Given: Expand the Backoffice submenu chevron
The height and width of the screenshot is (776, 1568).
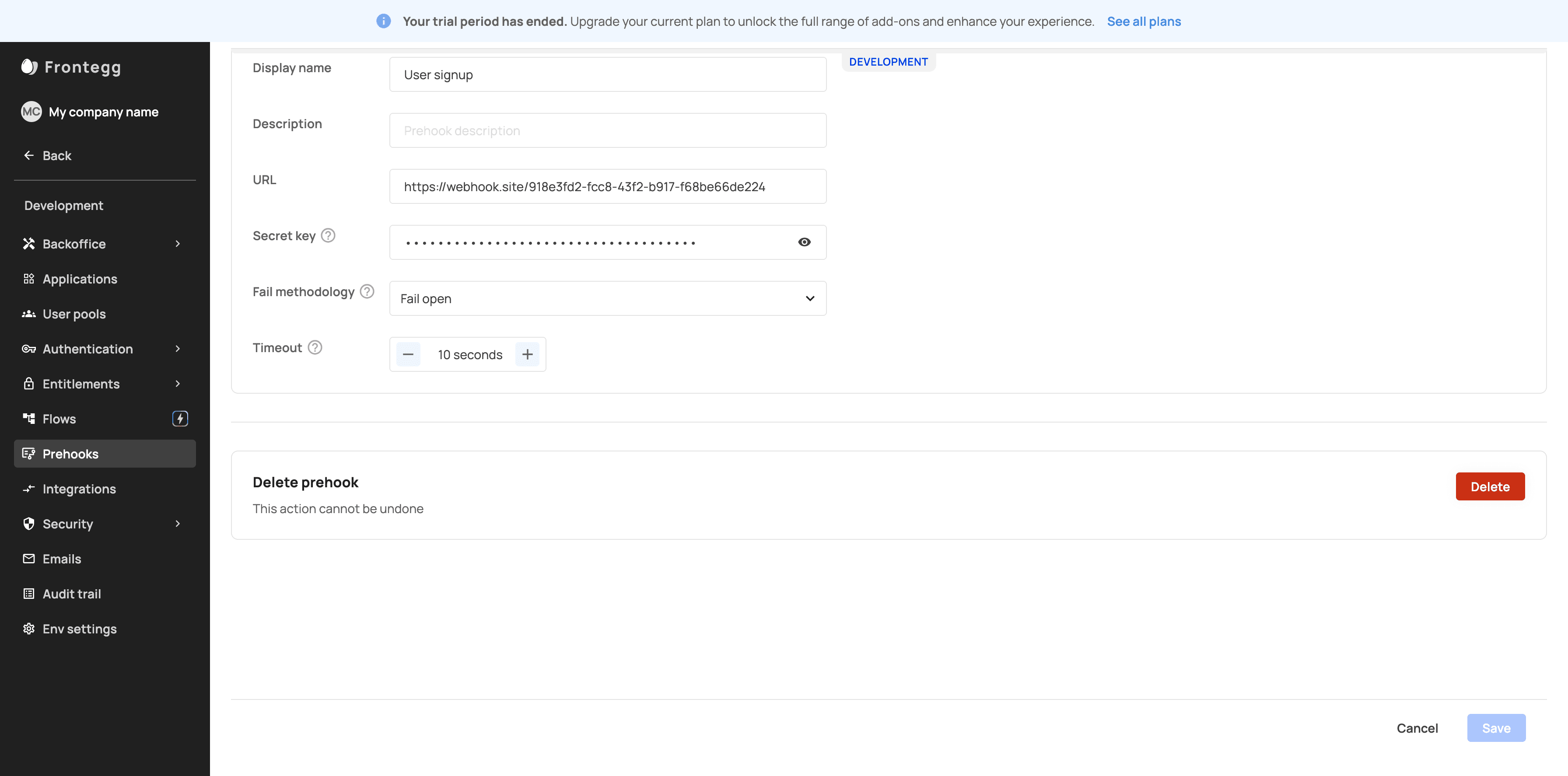Looking at the screenshot, I should 178,244.
